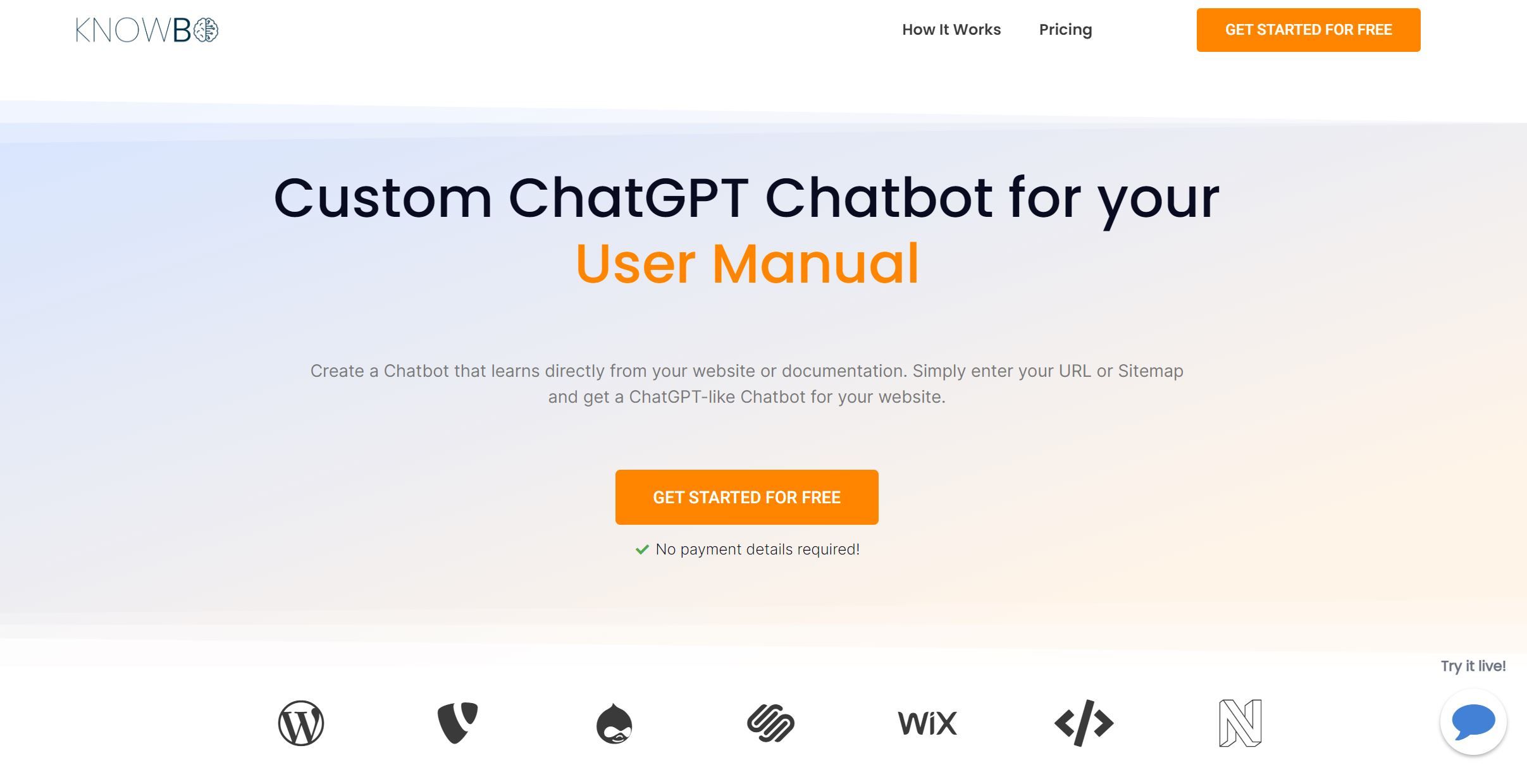The image size is (1527, 784).
Task: Select the custom code integration icon
Action: (x=1084, y=722)
